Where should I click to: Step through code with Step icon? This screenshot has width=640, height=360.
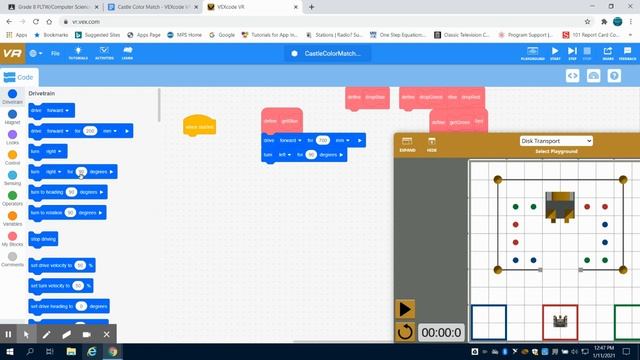click(572, 53)
